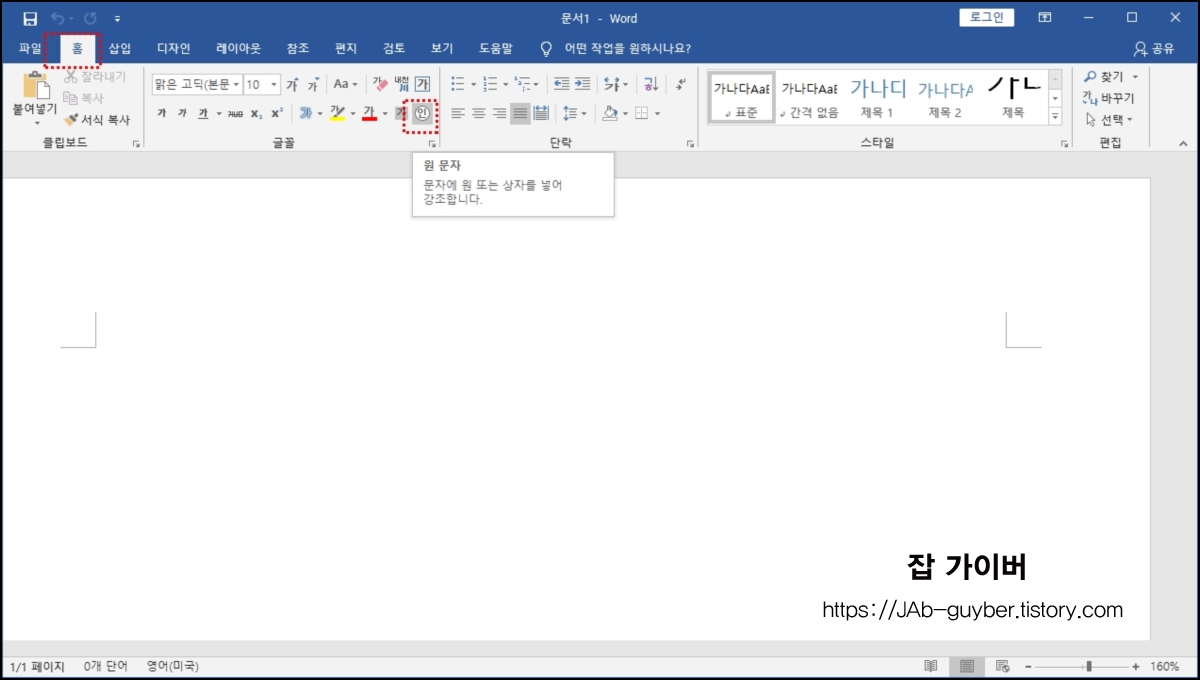This screenshot has width=1200, height=680.
Task: Open the Aa Change Case dropdown
Action: pyautogui.click(x=346, y=85)
